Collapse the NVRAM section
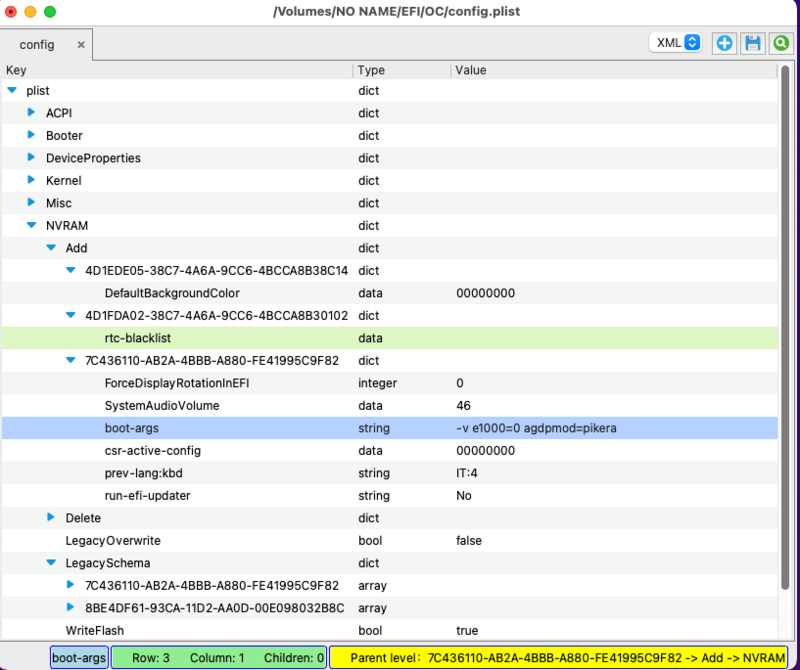Viewport: 800px width, 670px height. (x=31, y=226)
